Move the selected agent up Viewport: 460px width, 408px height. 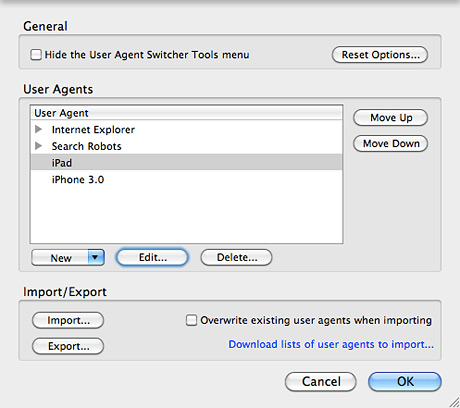[x=390, y=118]
